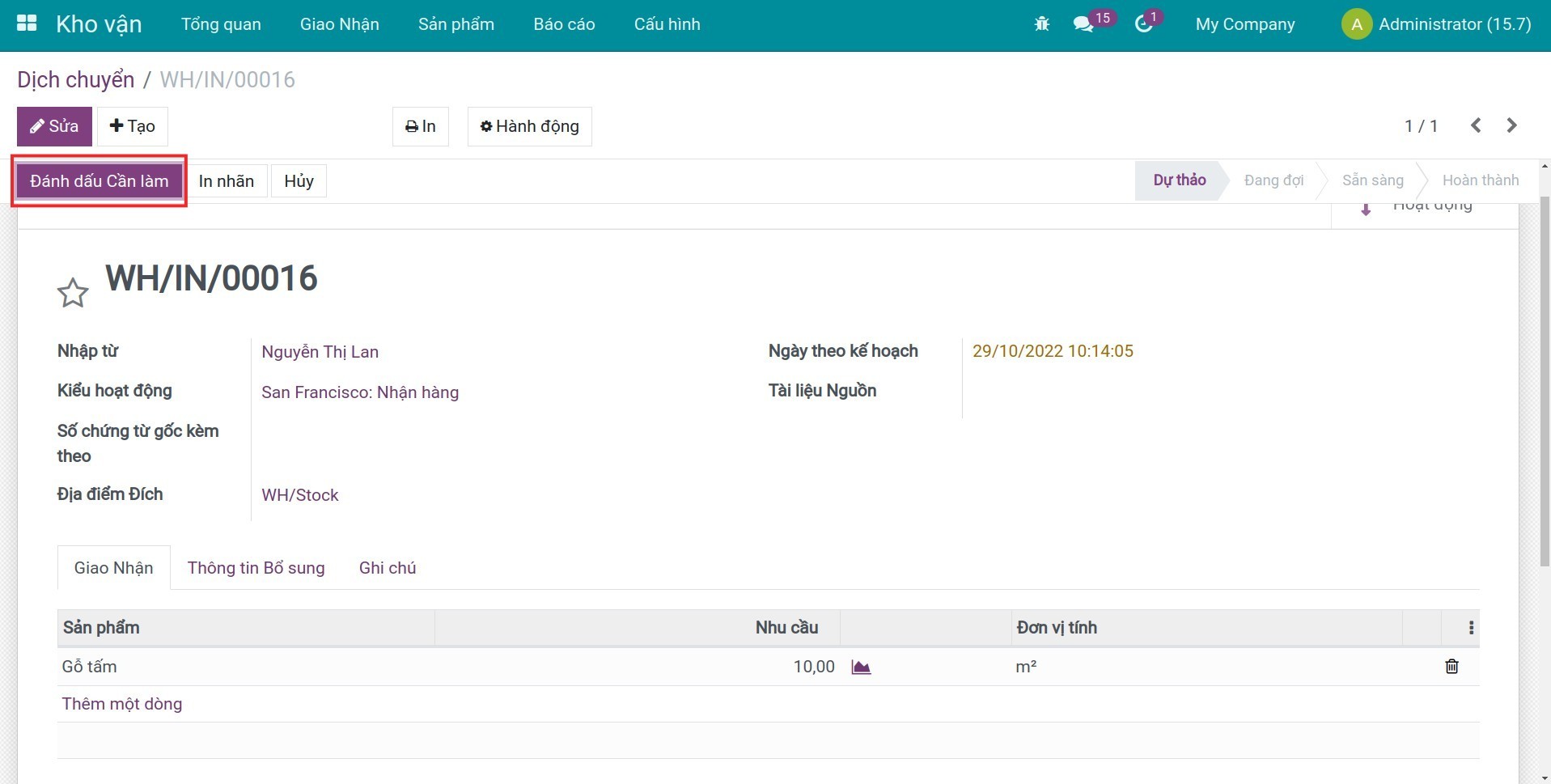This screenshot has height=784, width=1551.
Task: Delete the Gỗ tấm line with trash icon
Action: coord(1451,667)
